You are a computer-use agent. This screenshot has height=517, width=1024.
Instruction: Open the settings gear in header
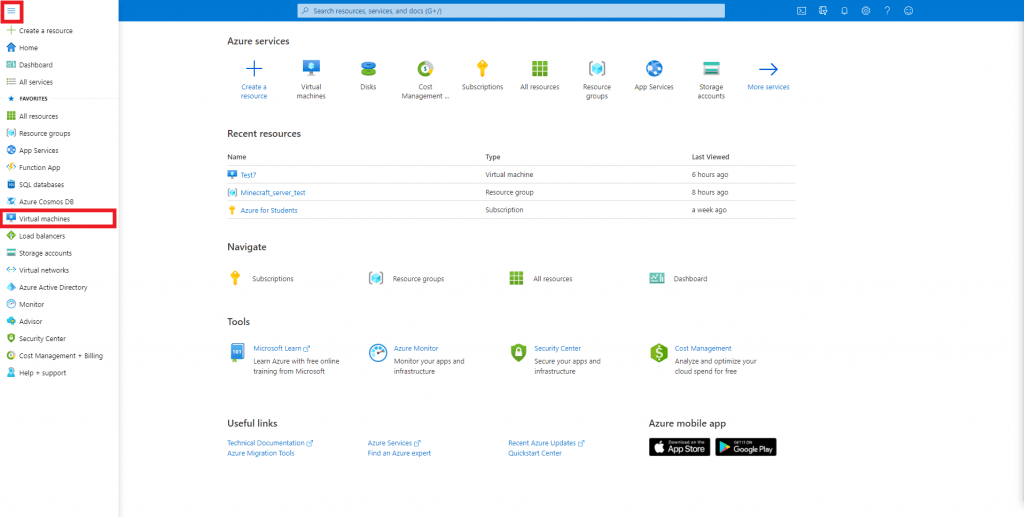click(865, 10)
